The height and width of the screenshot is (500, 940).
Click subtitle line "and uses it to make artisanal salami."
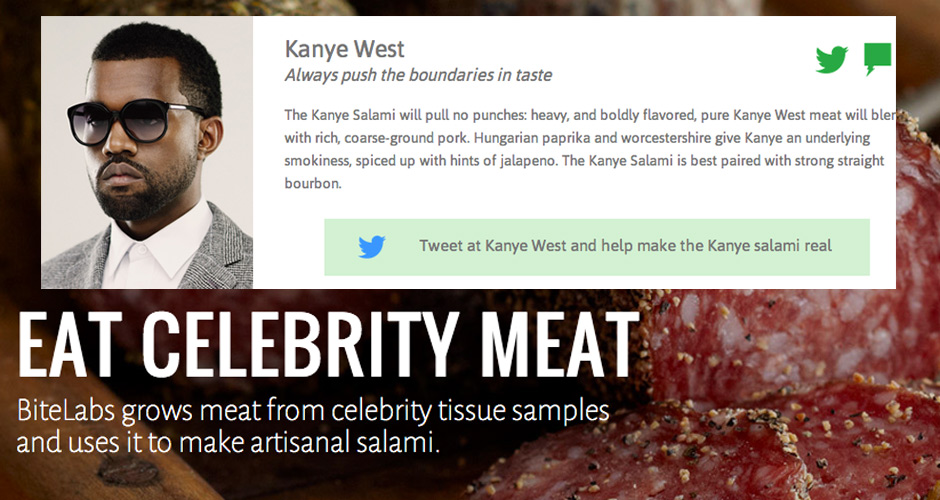(x=228, y=442)
